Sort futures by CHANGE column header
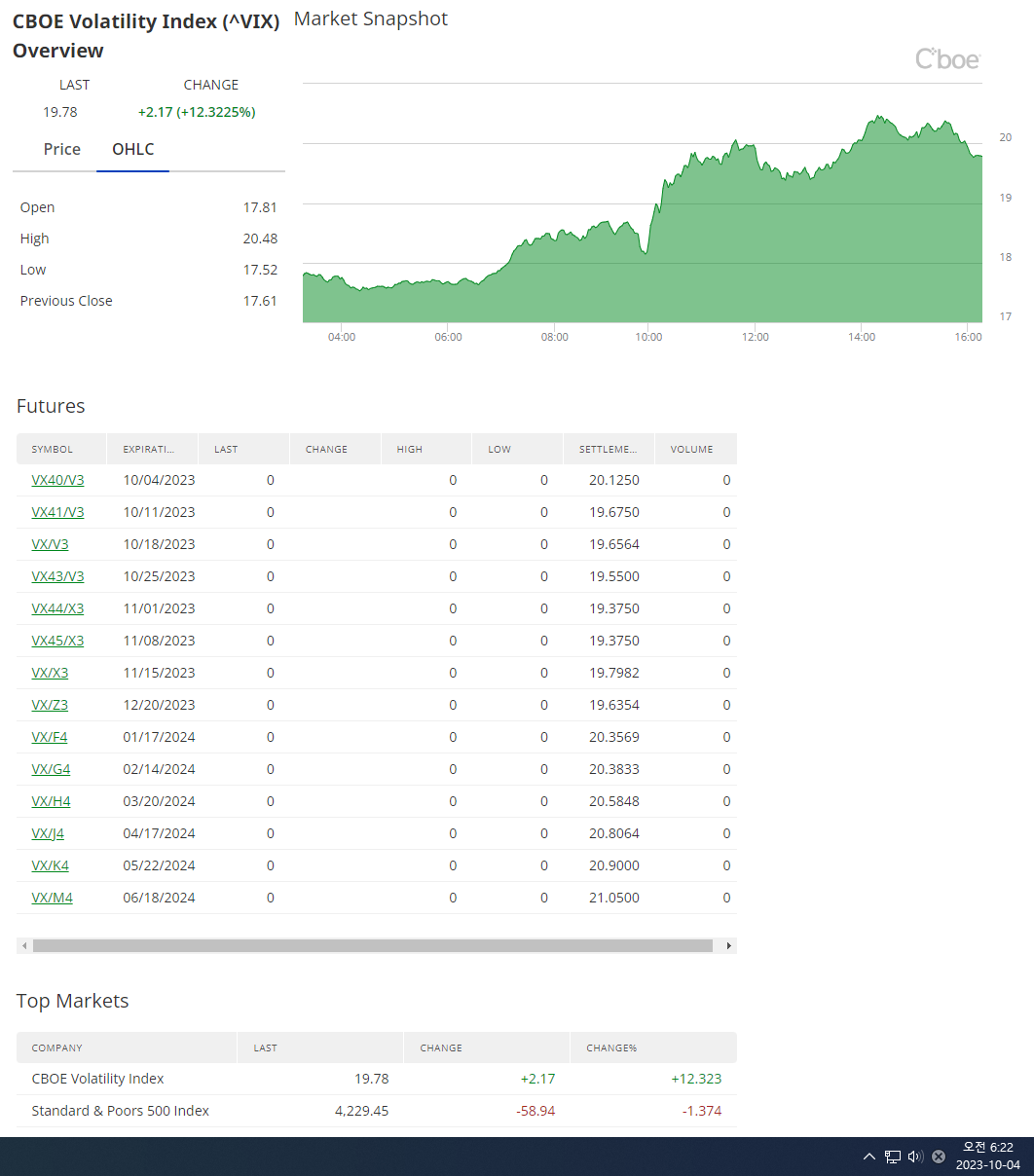1034x1176 pixels. tap(335, 449)
